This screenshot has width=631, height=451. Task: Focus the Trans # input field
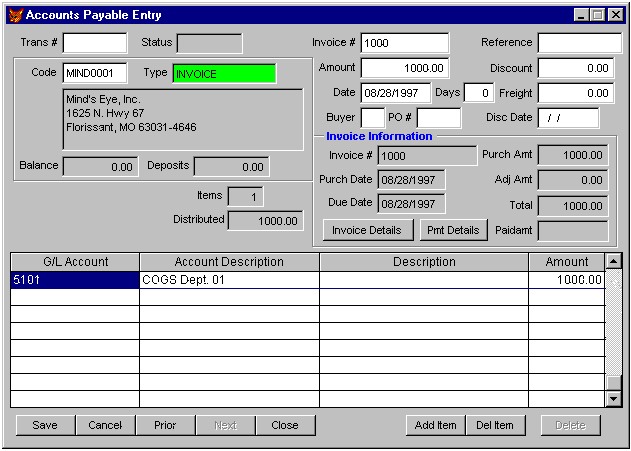[95, 43]
